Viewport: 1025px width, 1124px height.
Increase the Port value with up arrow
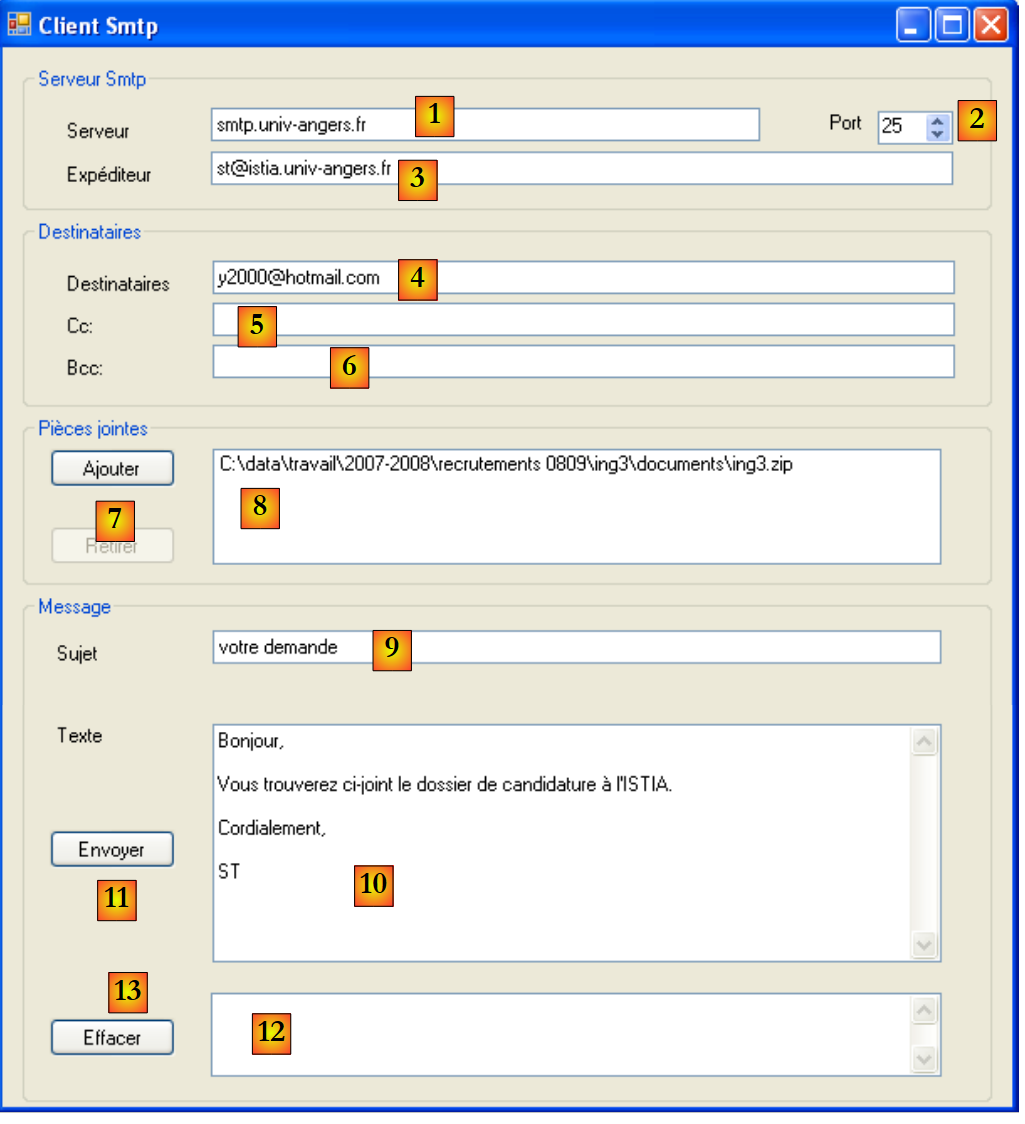click(x=937, y=120)
